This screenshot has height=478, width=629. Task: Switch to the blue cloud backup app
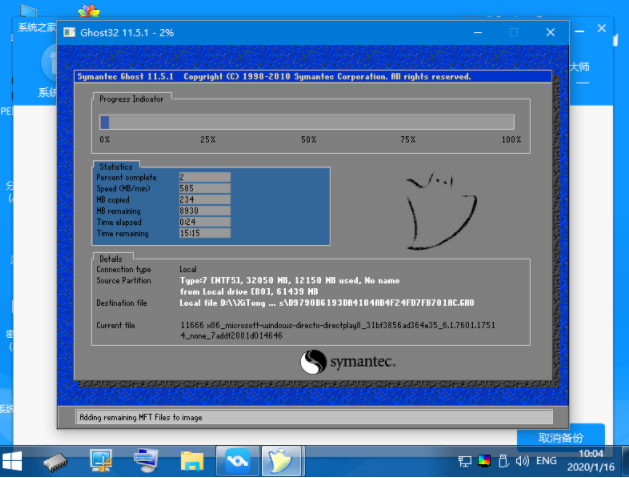(237, 461)
